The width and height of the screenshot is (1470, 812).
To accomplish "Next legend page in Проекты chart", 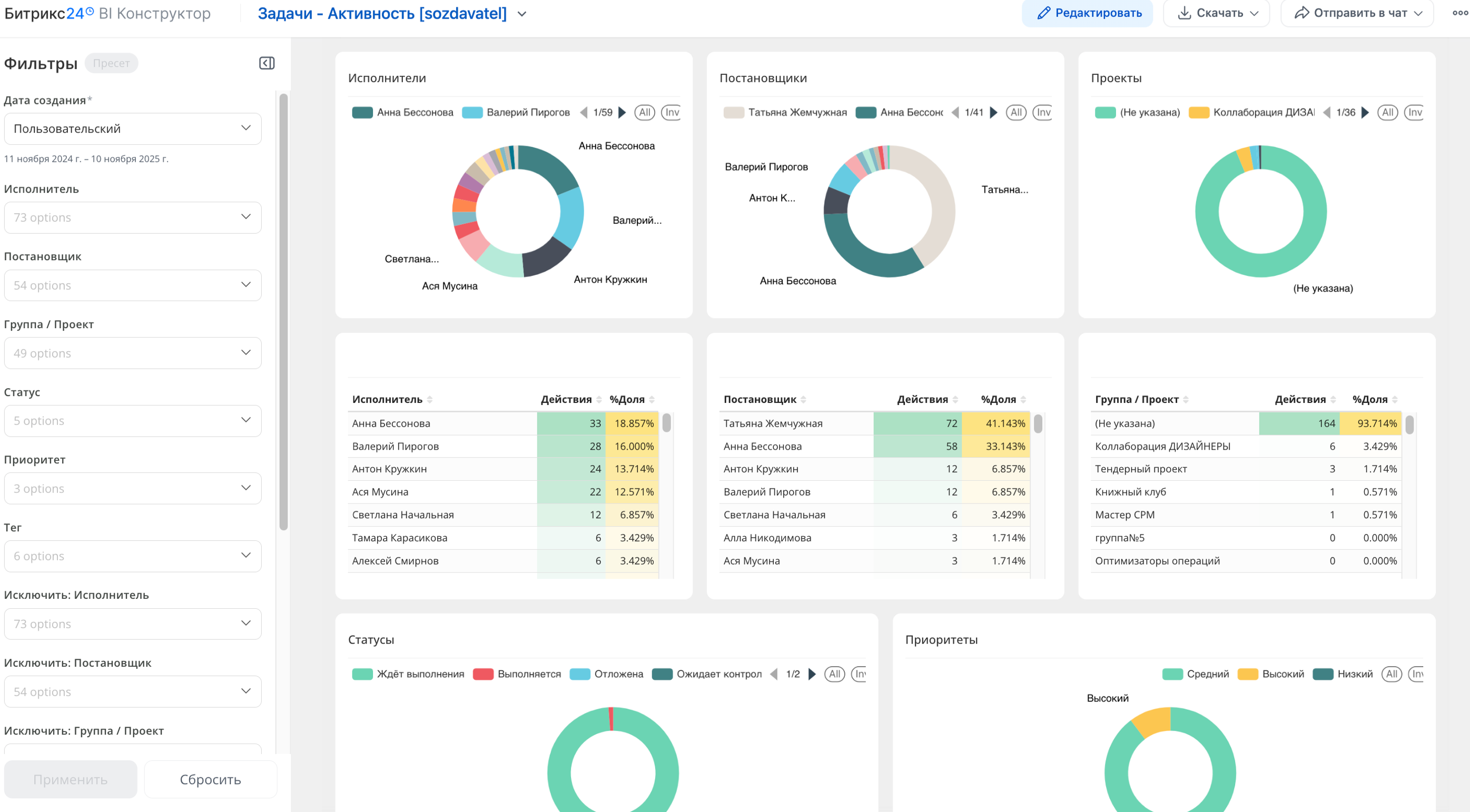I will (x=1365, y=112).
